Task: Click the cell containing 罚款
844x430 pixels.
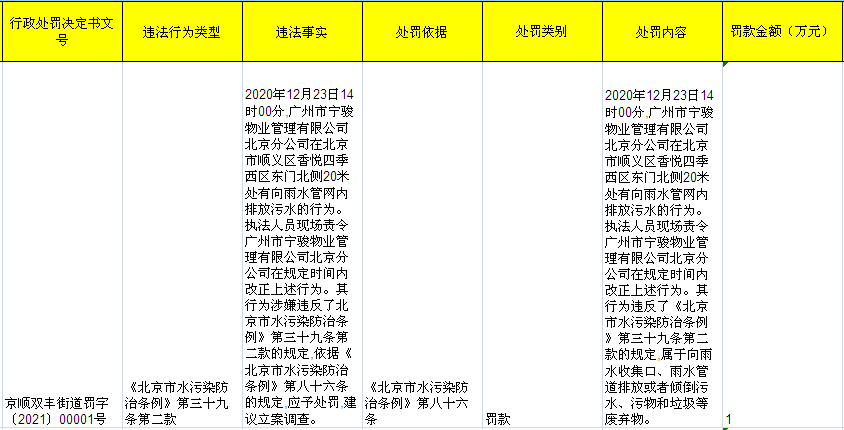Action: (542, 245)
